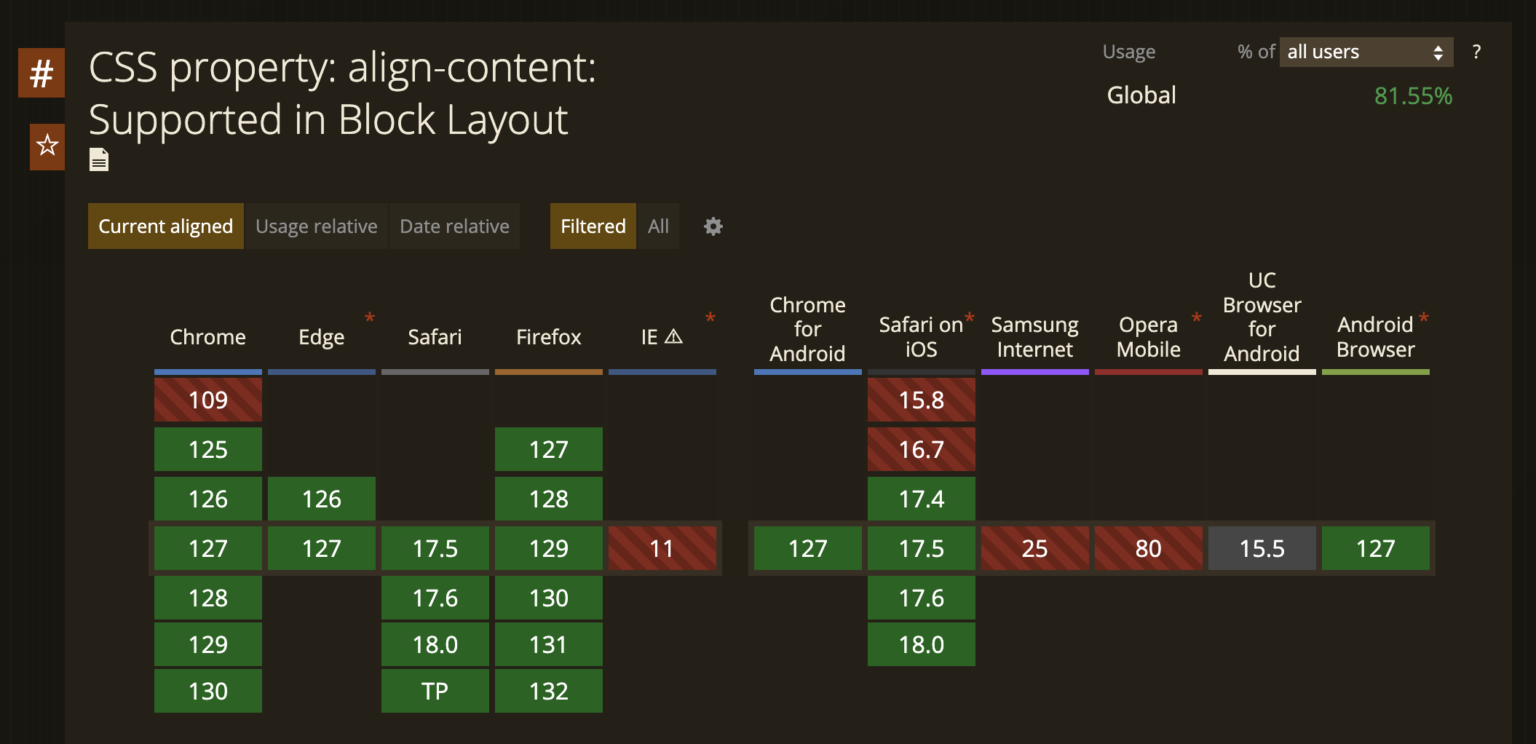Click the red IE 11 unsupported cell
The width and height of the screenshot is (1536, 744).
coord(662,548)
